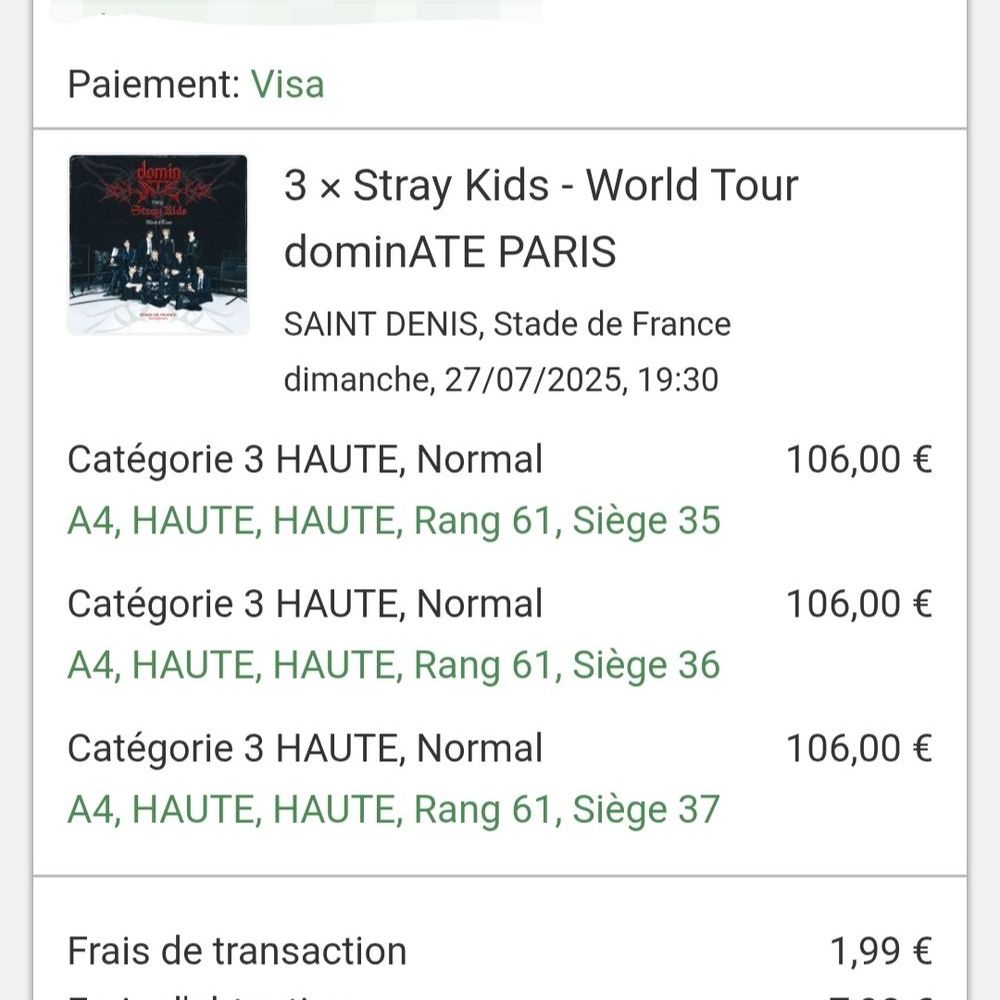Select the Siège 35 seat details link
This screenshot has height=1000, width=1000.
[394, 520]
